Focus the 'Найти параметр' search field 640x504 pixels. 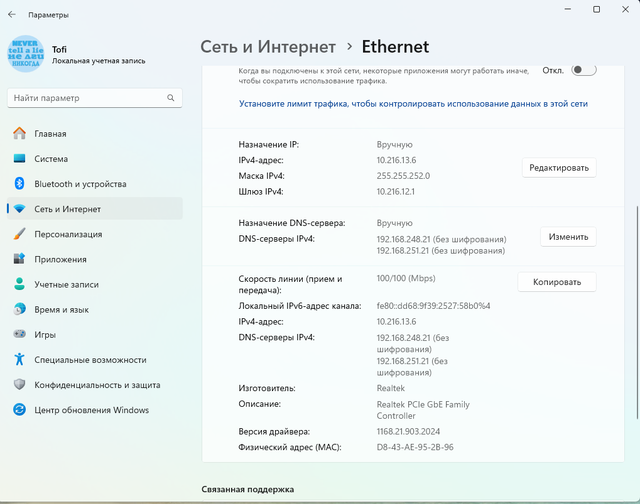click(95, 98)
